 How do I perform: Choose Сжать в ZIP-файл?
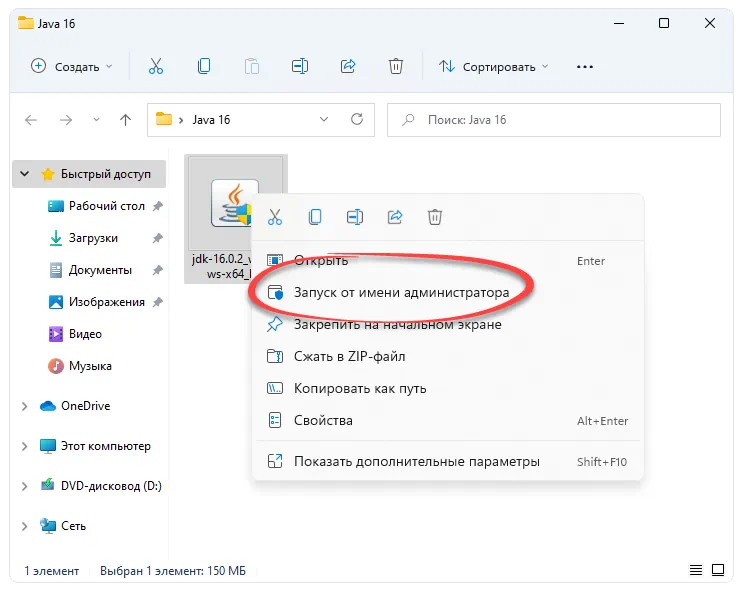(447, 356)
